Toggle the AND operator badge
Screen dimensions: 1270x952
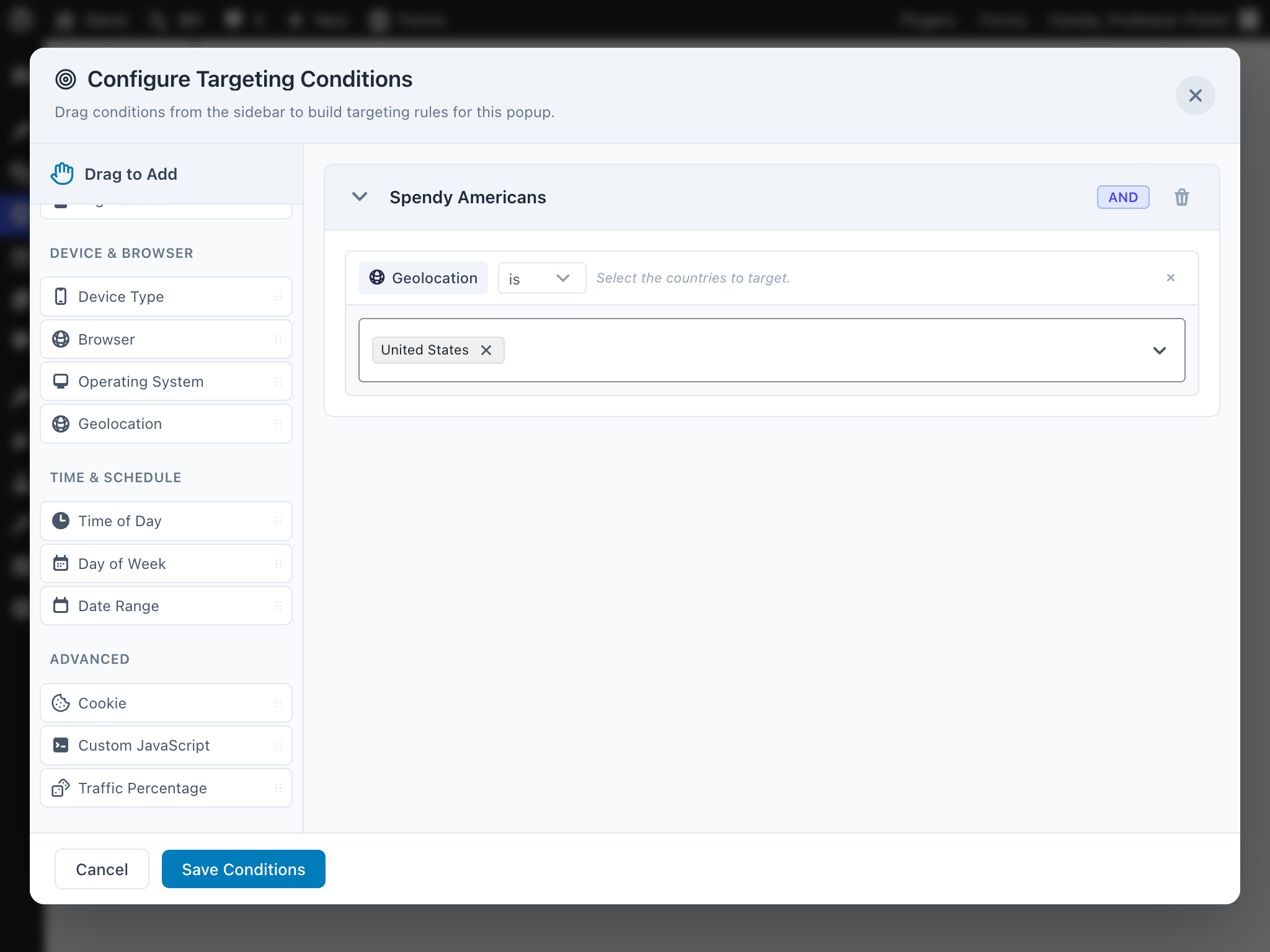[x=1122, y=197]
